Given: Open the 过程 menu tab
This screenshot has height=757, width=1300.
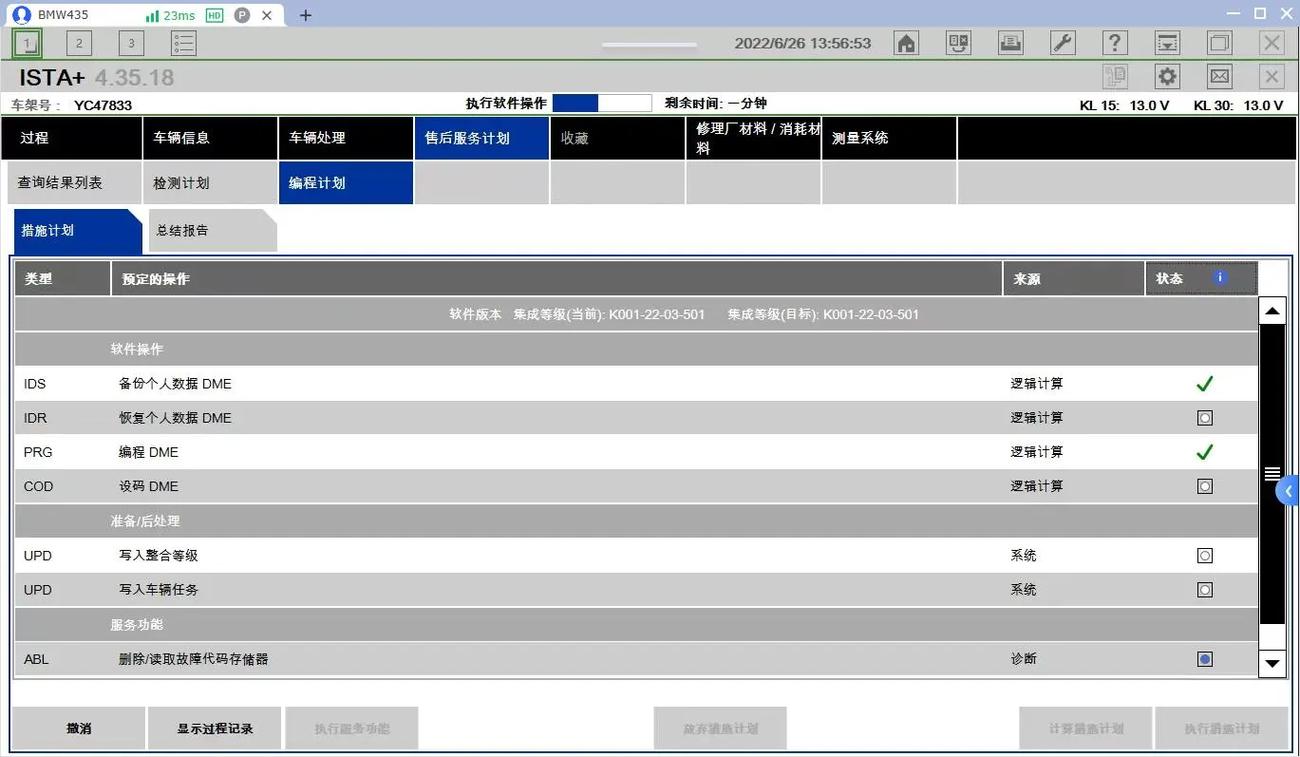Looking at the screenshot, I should coord(71,138).
